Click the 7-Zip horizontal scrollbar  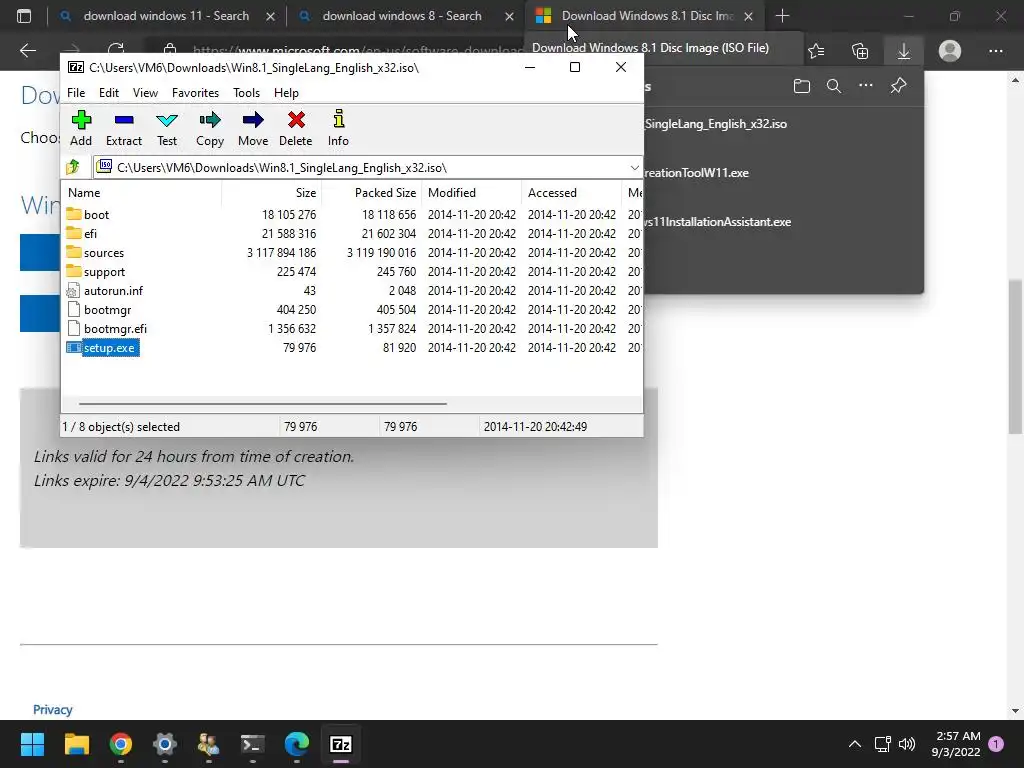pyautogui.click(x=263, y=404)
